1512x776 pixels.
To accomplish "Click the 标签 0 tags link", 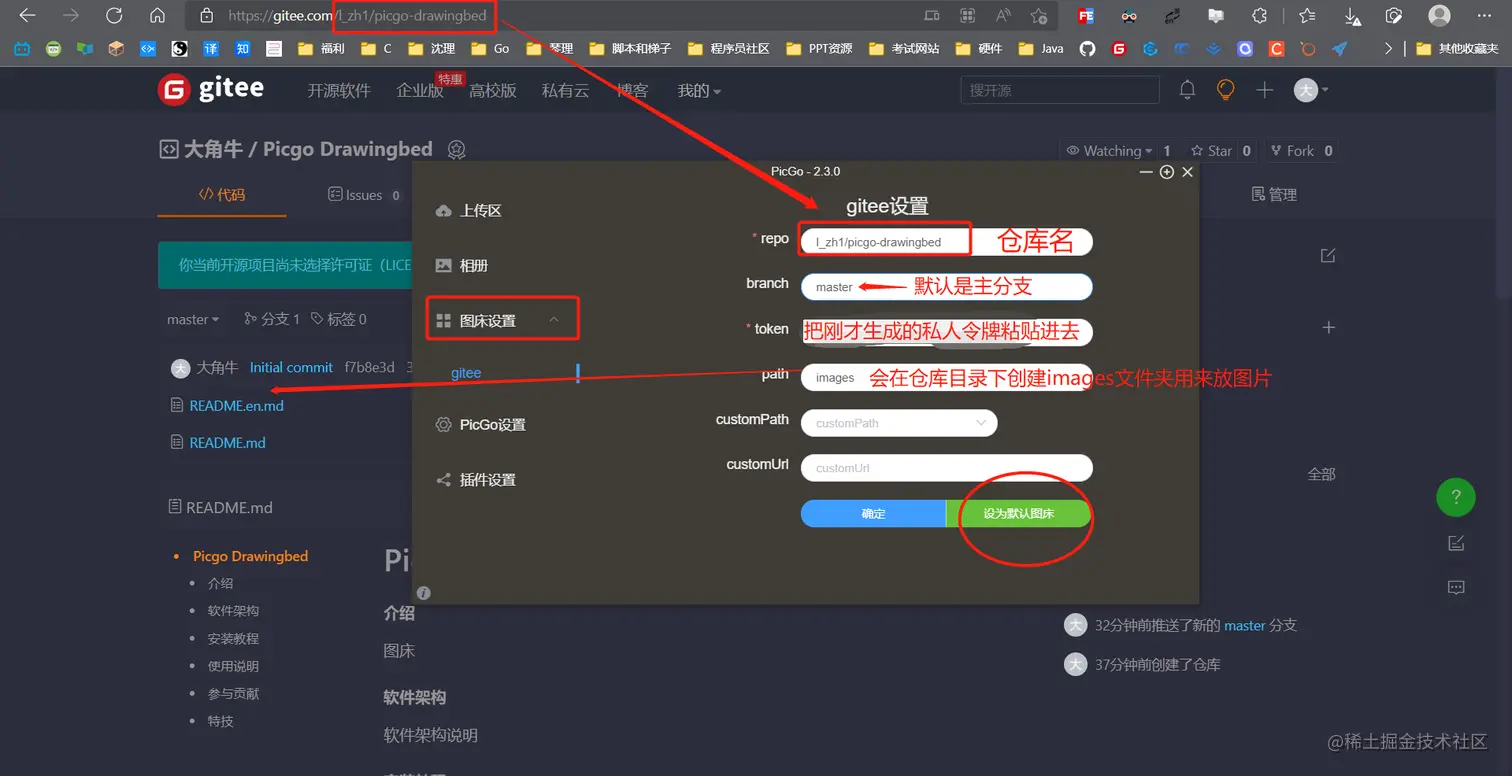I will (x=339, y=319).
